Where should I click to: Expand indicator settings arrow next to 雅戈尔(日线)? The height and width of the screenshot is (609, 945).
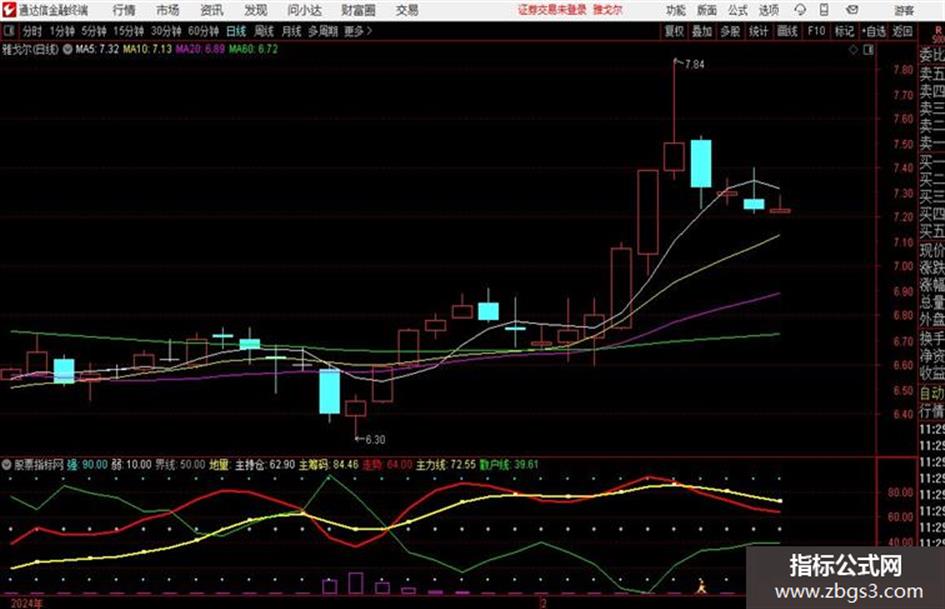pyautogui.click(x=68, y=49)
